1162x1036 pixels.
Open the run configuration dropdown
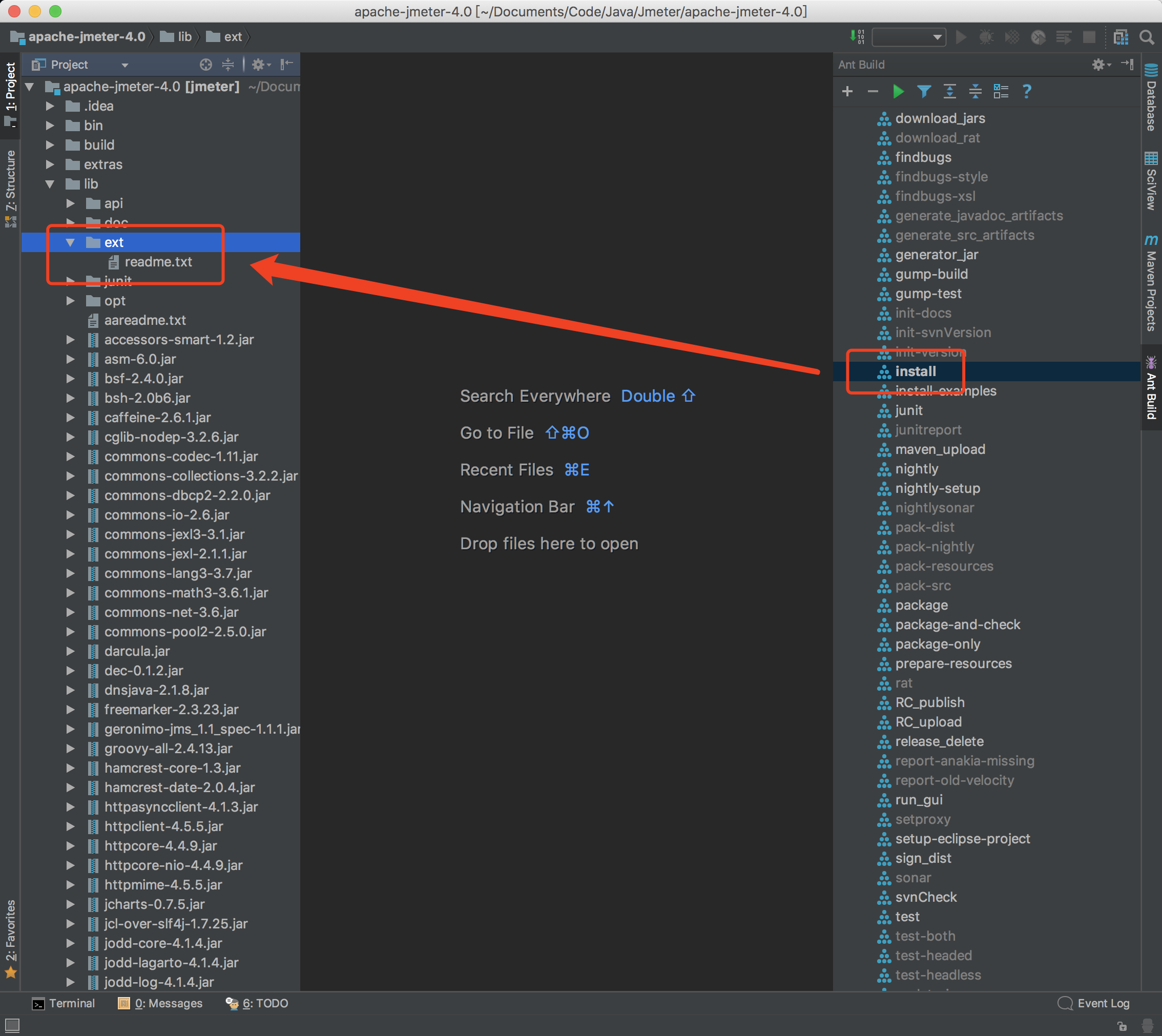[x=909, y=37]
